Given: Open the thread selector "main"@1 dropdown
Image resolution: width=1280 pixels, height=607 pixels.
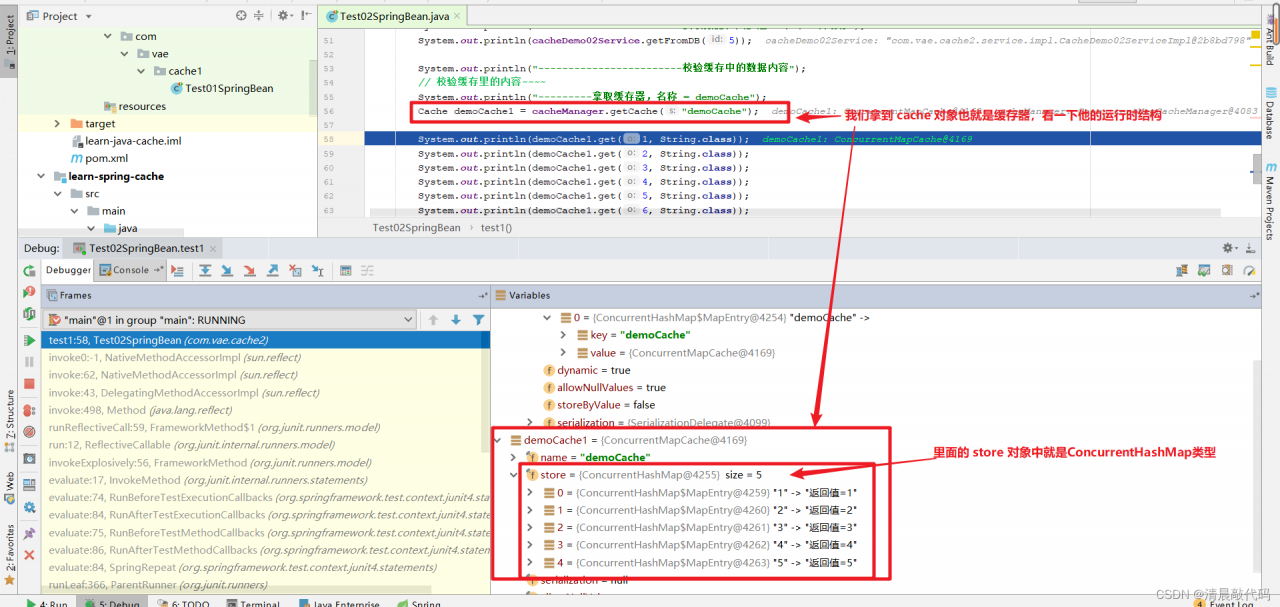Looking at the screenshot, I should (x=229, y=320).
